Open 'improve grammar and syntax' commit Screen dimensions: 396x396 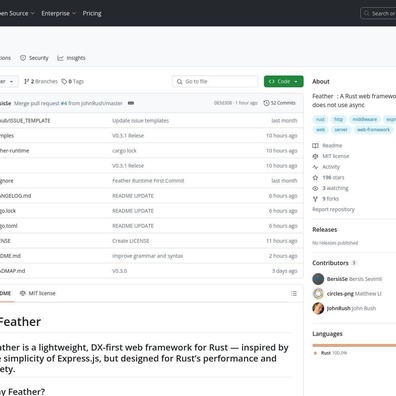148,256
